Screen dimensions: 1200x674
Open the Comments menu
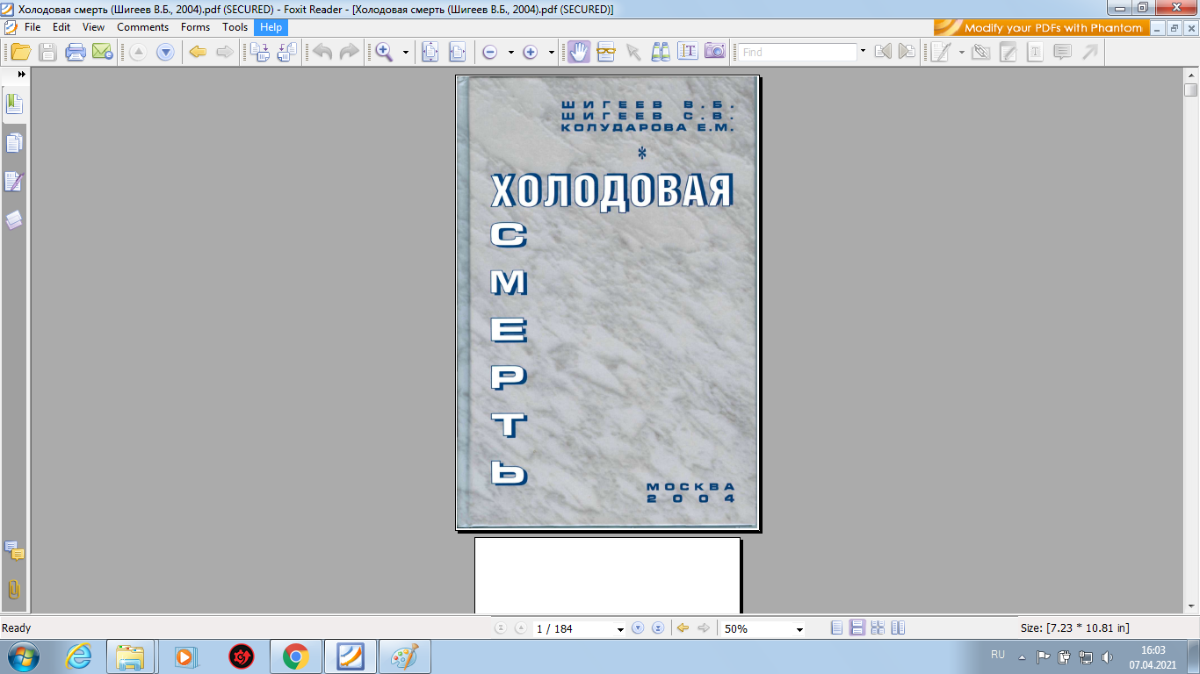pos(142,27)
